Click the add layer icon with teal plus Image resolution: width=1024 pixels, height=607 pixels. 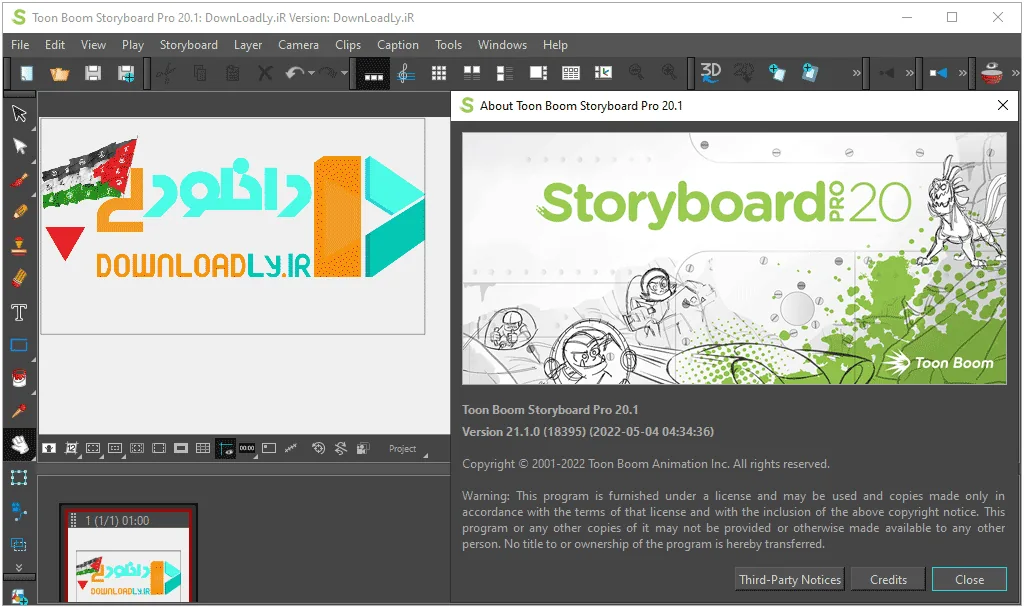pyautogui.click(x=776, y=73)
